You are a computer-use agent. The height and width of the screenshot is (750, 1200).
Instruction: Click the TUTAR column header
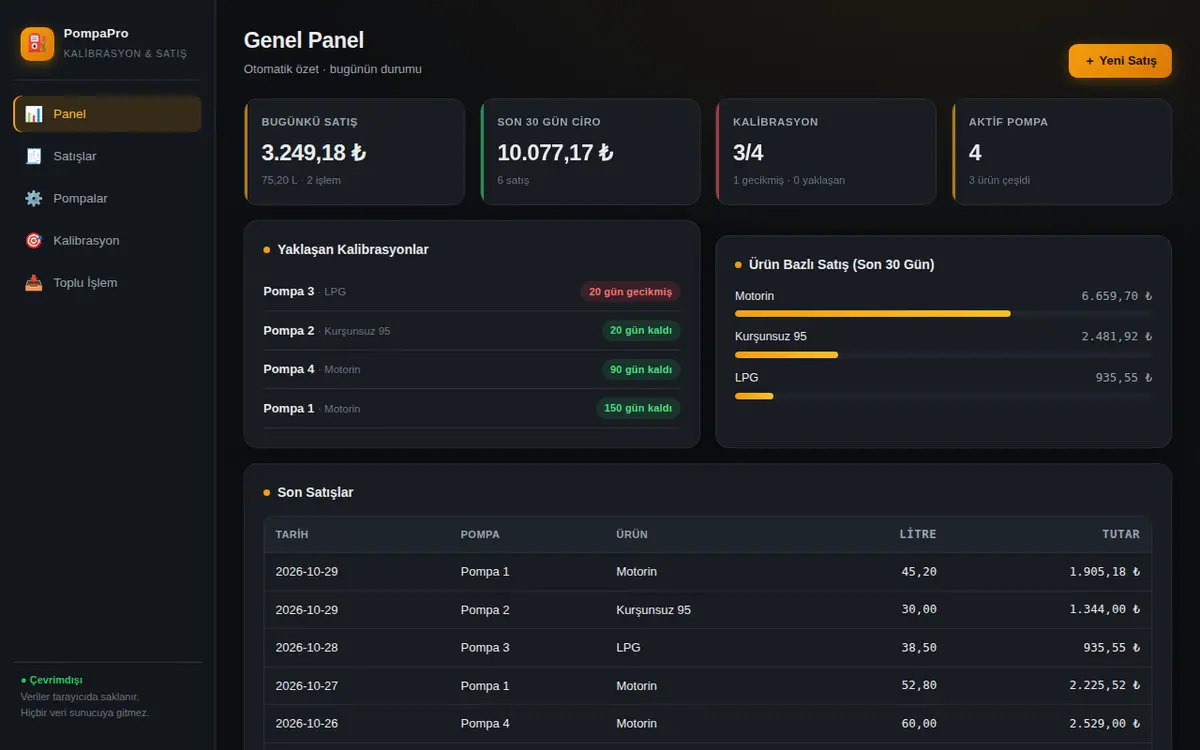[x=1121, y=535]
